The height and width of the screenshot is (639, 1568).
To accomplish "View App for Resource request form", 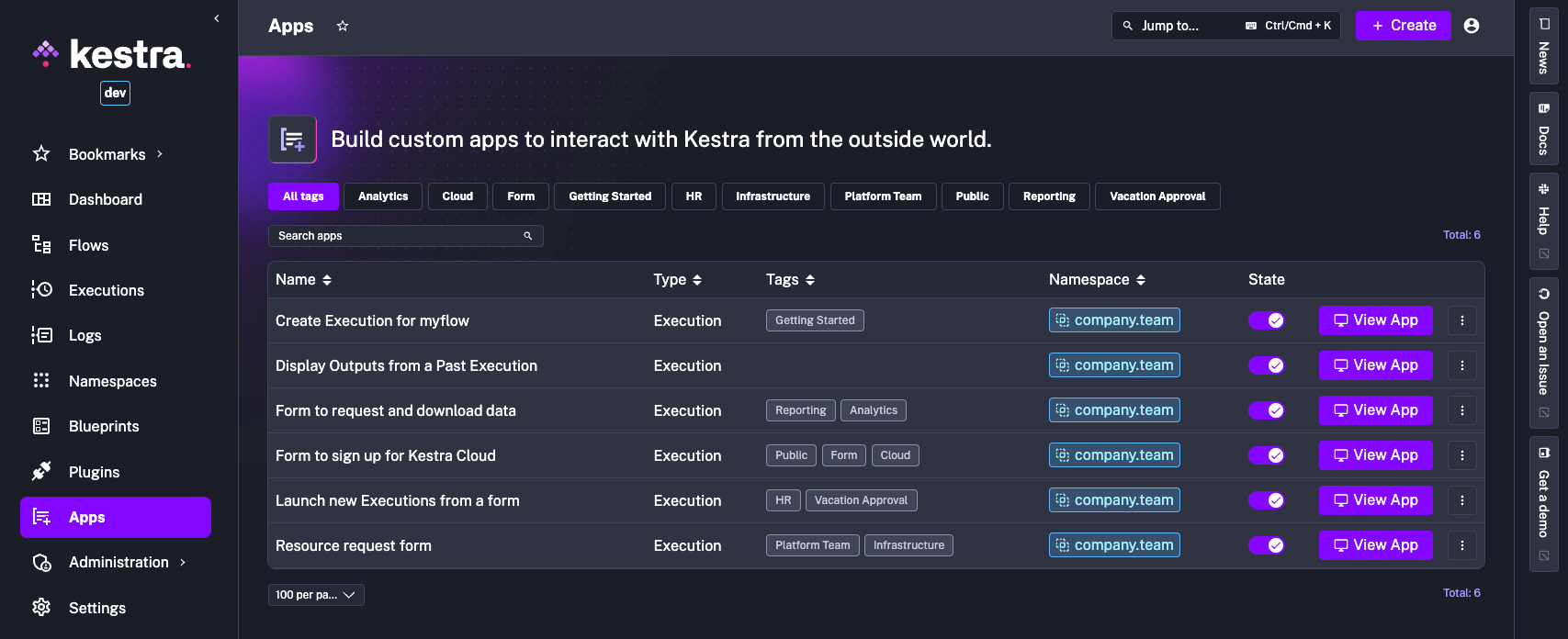I will coord(1375,545).
